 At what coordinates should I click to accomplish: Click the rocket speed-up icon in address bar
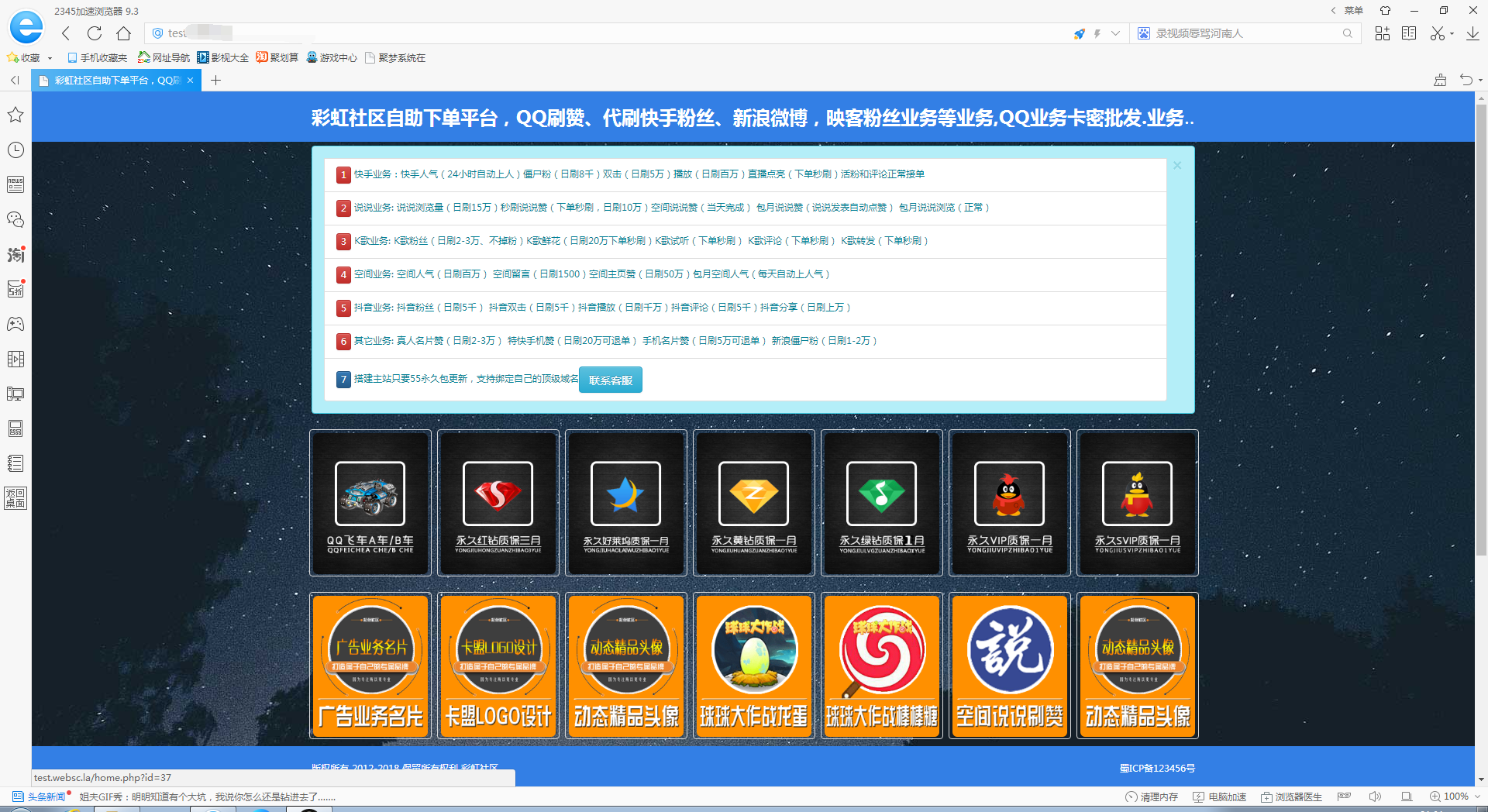(x=1079, y=33)
